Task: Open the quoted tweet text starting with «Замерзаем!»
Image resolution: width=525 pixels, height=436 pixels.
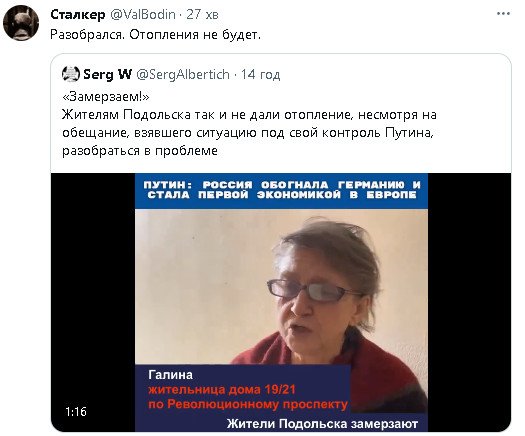Action: click(249, 124)
